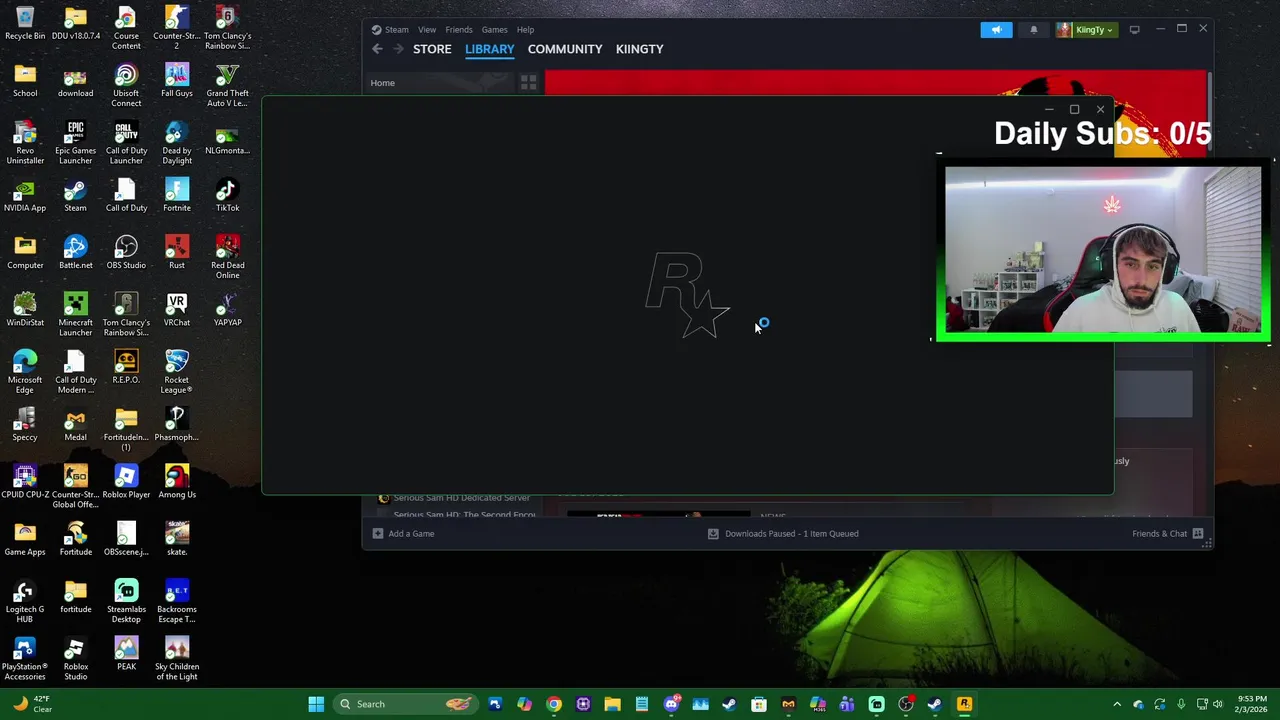The width and height of the screenshot is (1280, 720).
Task: Maximize the Rockstar launcher window
Action: coord(1074,110)
